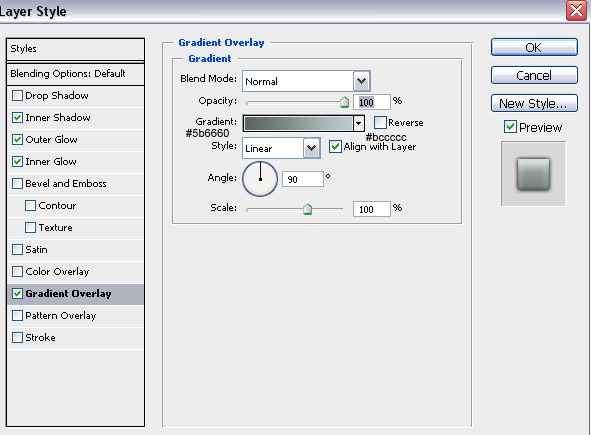Click the Opacity value field
This screenshot has width=591, height=435.
(372, 102)
